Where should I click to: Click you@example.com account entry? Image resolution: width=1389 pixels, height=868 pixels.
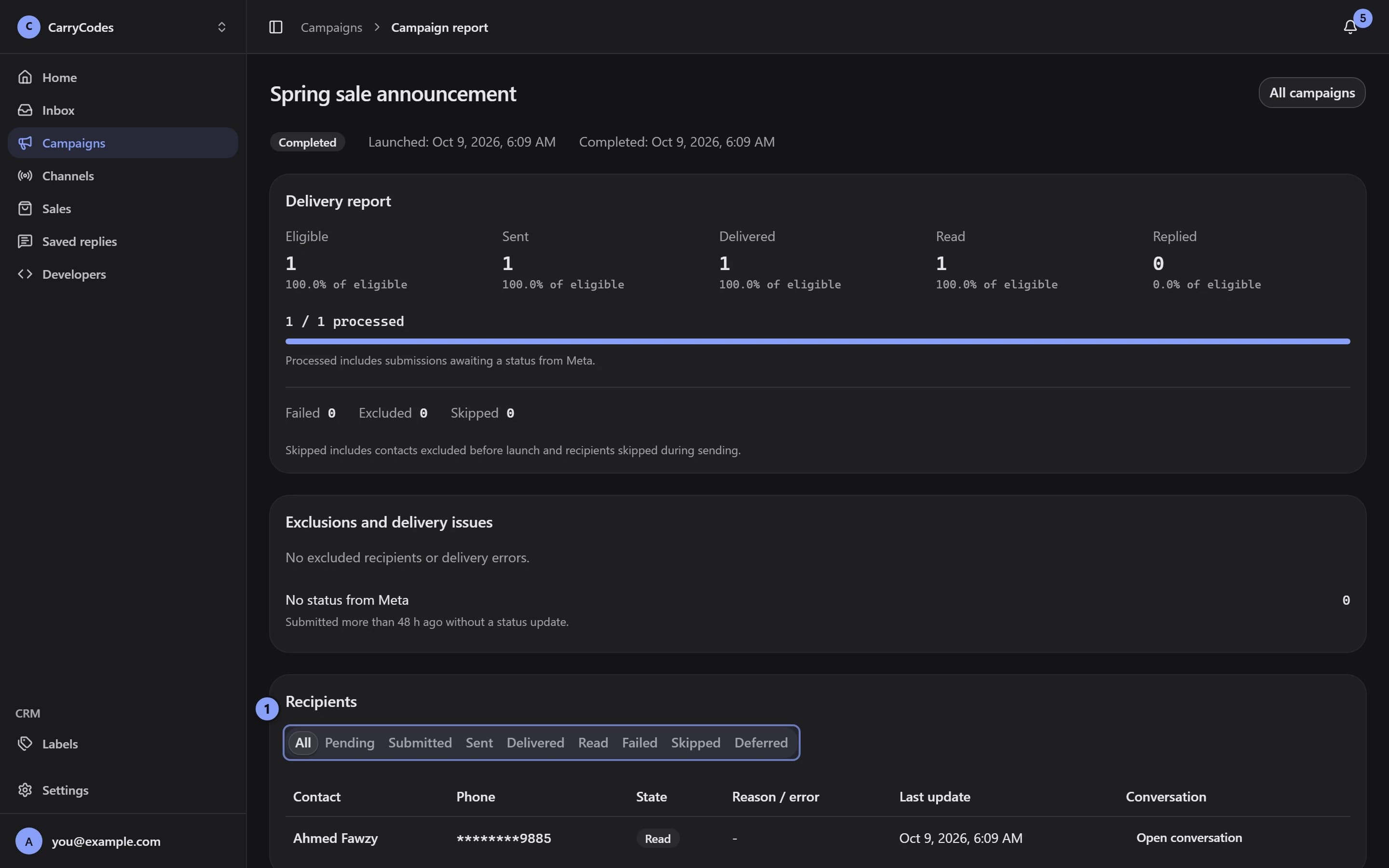point(123,841)
